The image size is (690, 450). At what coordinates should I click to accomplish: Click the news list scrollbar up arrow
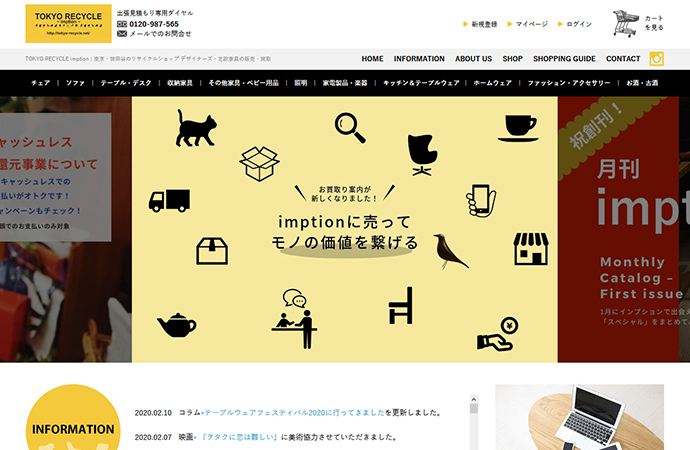(474, 399)
